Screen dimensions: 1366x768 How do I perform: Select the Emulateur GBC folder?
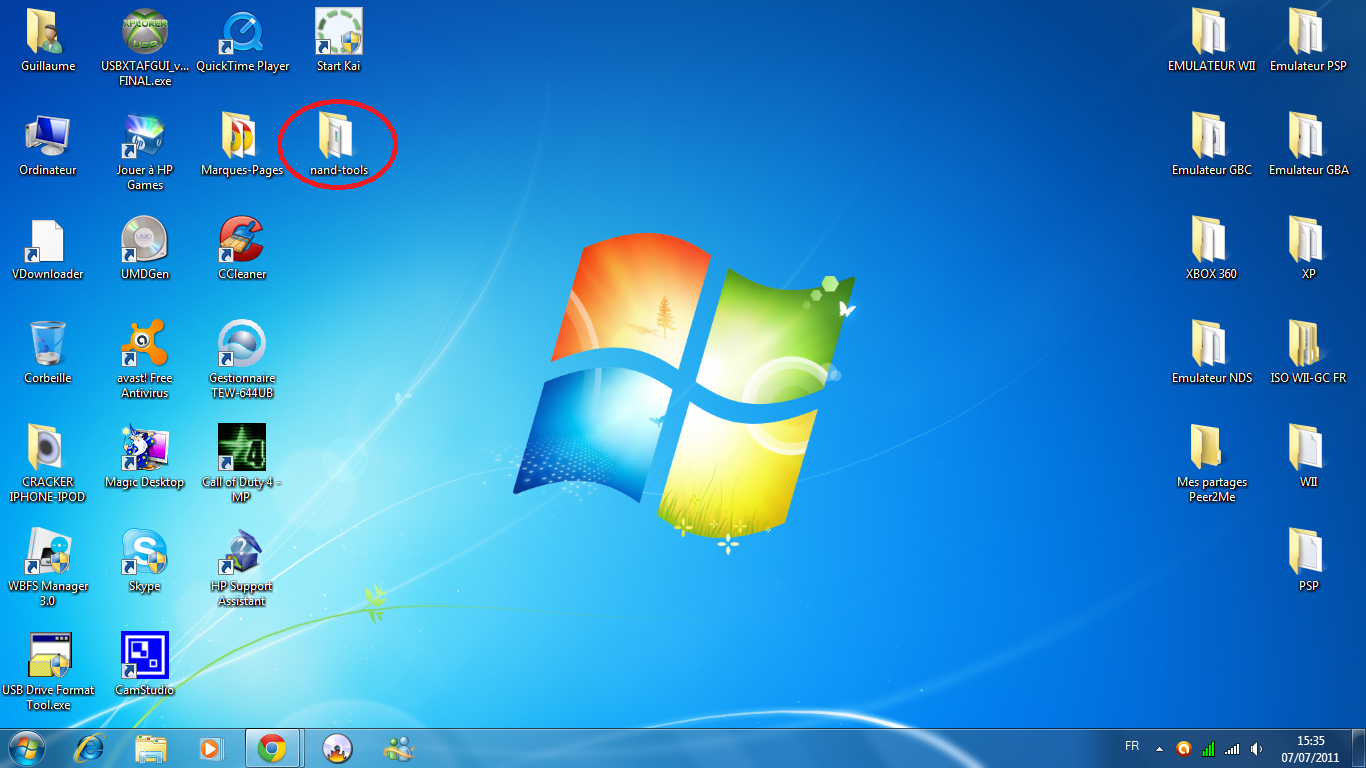click(1212, 145)
